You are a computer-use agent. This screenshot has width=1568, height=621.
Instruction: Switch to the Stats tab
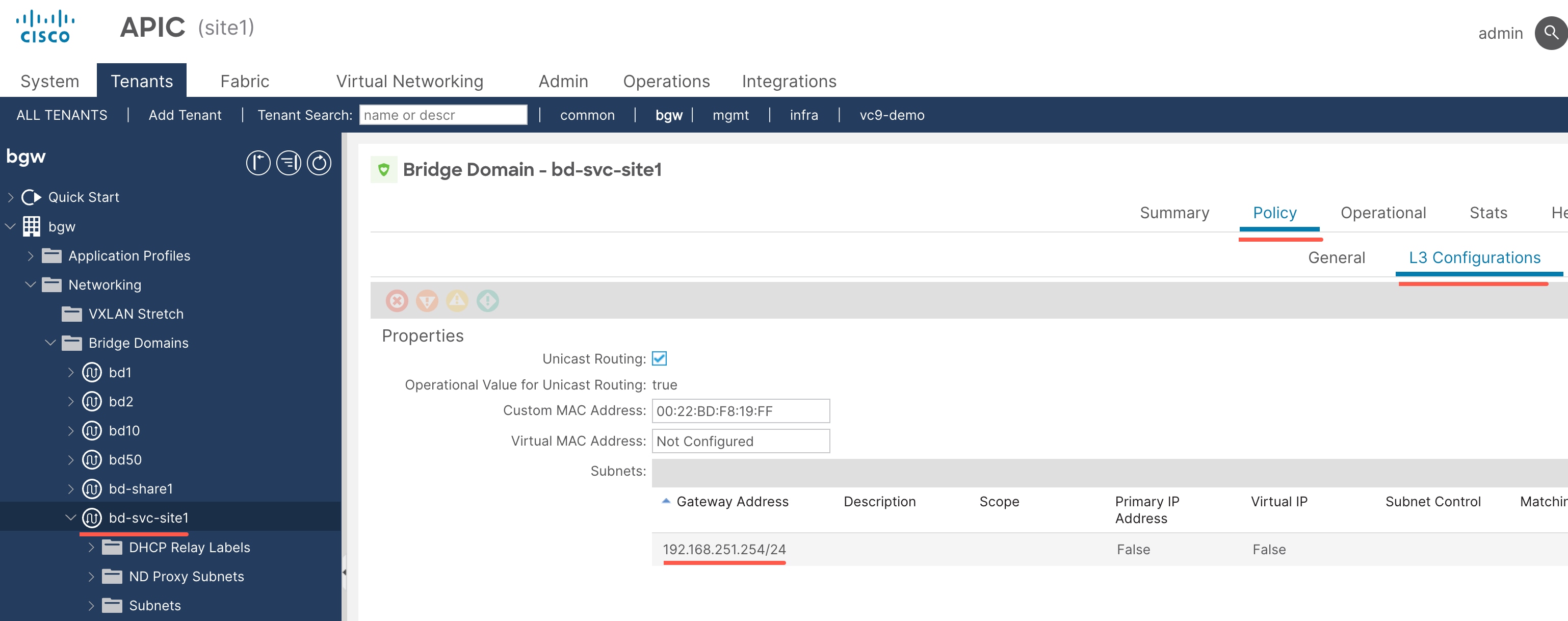click(1488, 213)
